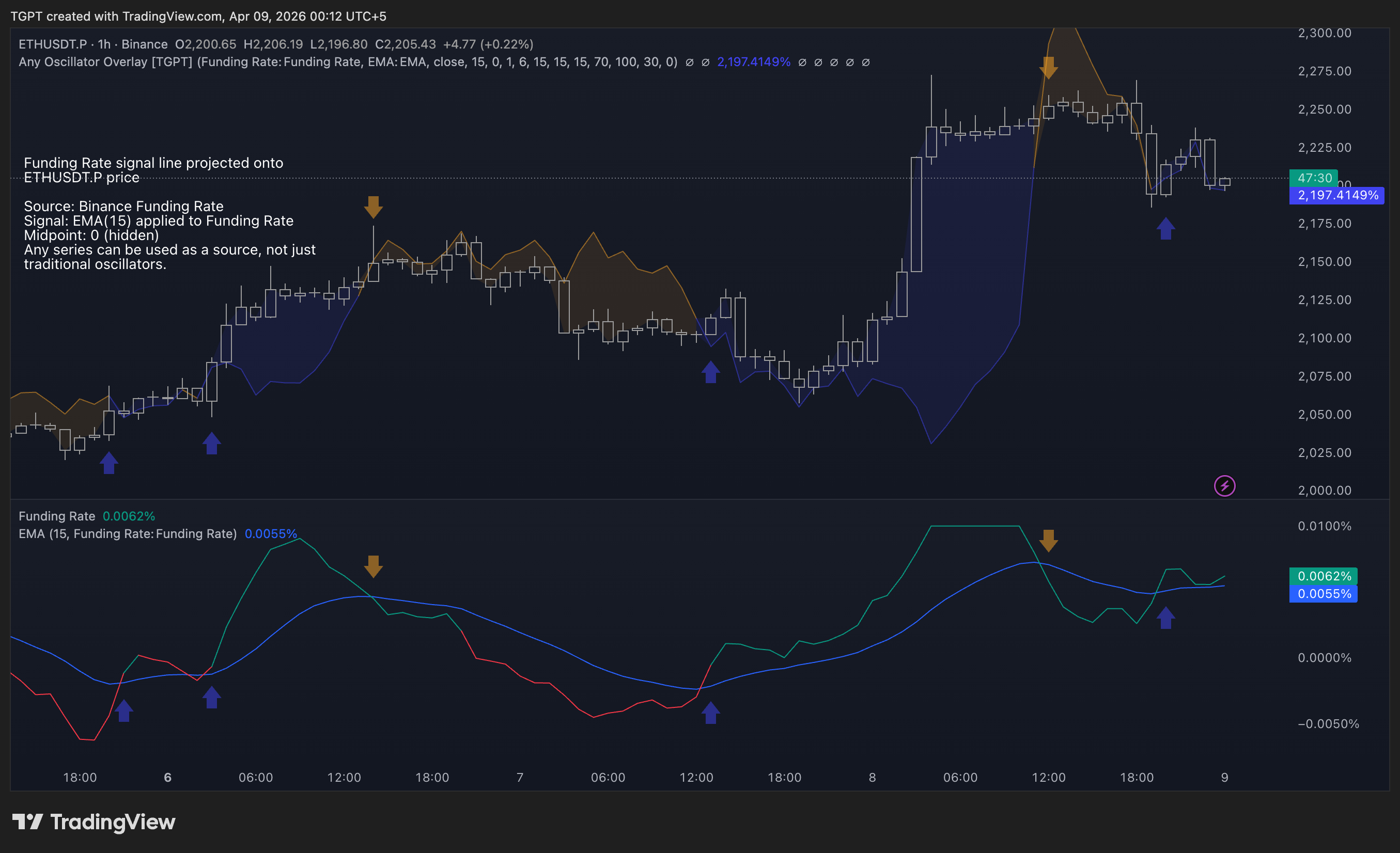The width and height of the screenshot is (1400, 853).
Task: Click the 'TGPT created with TradingView.com' header text
Action: (x=116, y=17)
